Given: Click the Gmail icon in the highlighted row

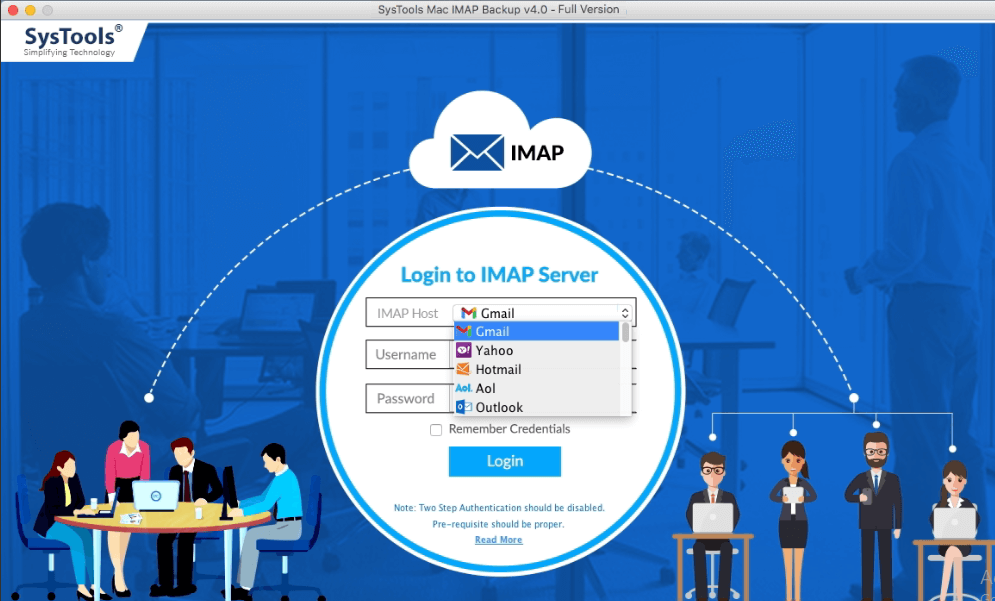Looking at the screenshot, I should pos(464,331).
